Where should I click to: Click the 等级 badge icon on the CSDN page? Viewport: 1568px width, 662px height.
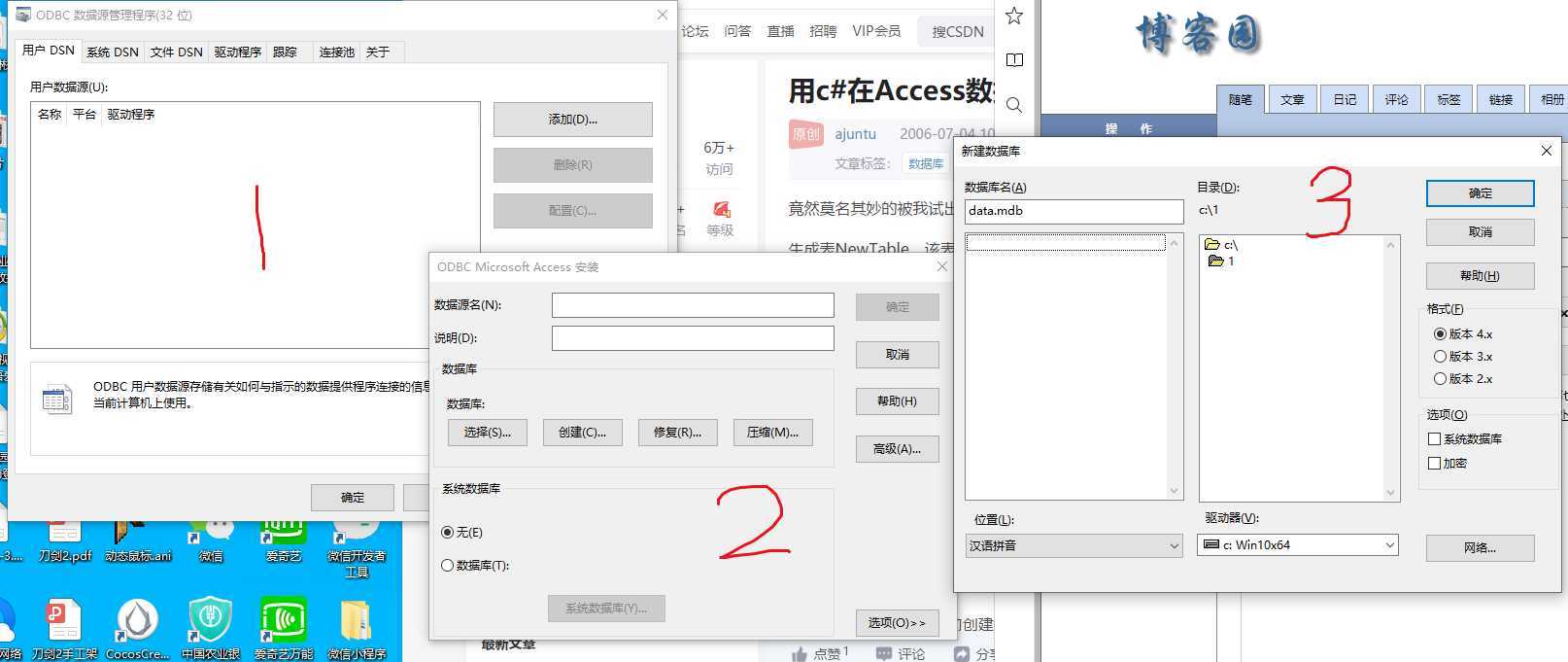click(721, 209)
